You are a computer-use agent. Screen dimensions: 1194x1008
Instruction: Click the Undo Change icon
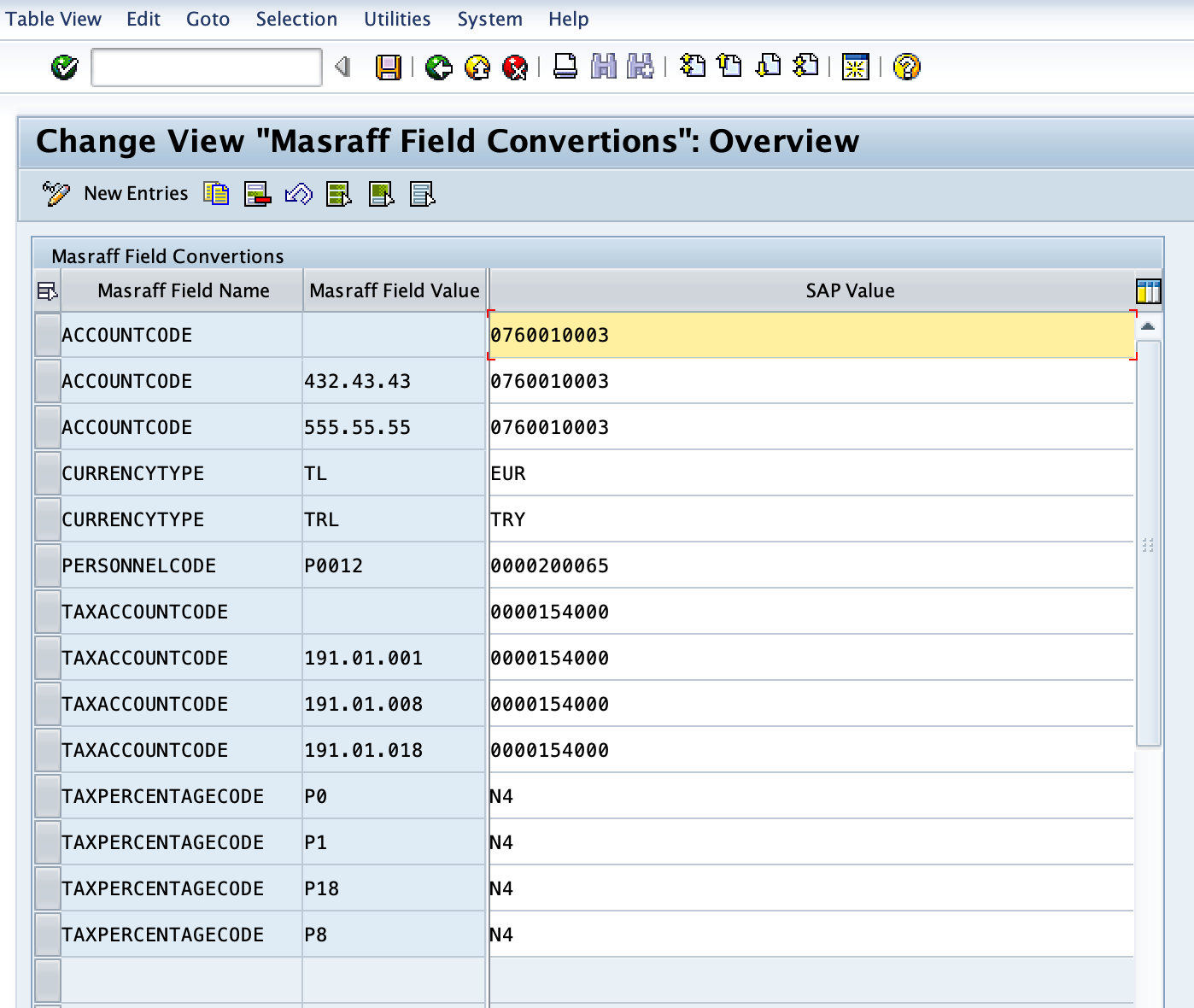298,194
